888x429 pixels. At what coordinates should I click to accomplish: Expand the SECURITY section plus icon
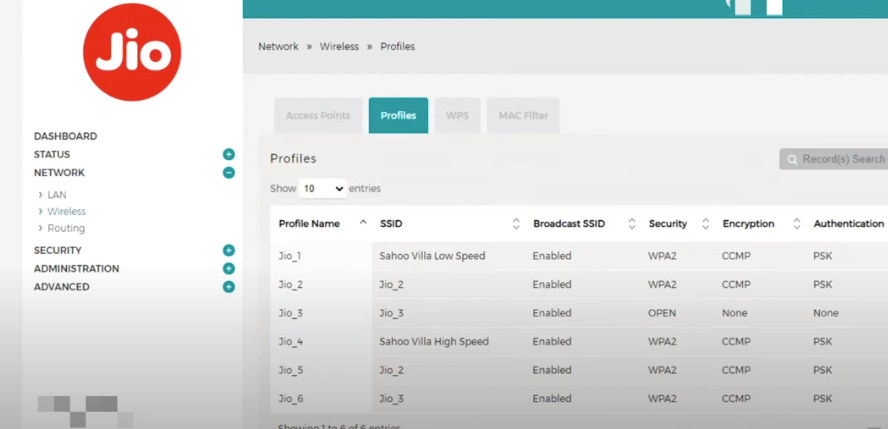coord(229,250)
